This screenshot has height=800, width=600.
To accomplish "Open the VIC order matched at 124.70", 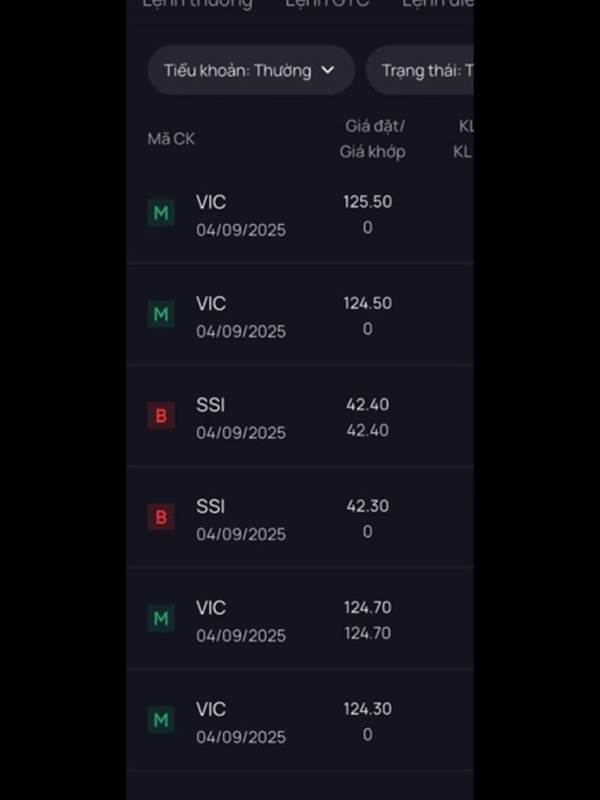I will [x=300, y=620].
